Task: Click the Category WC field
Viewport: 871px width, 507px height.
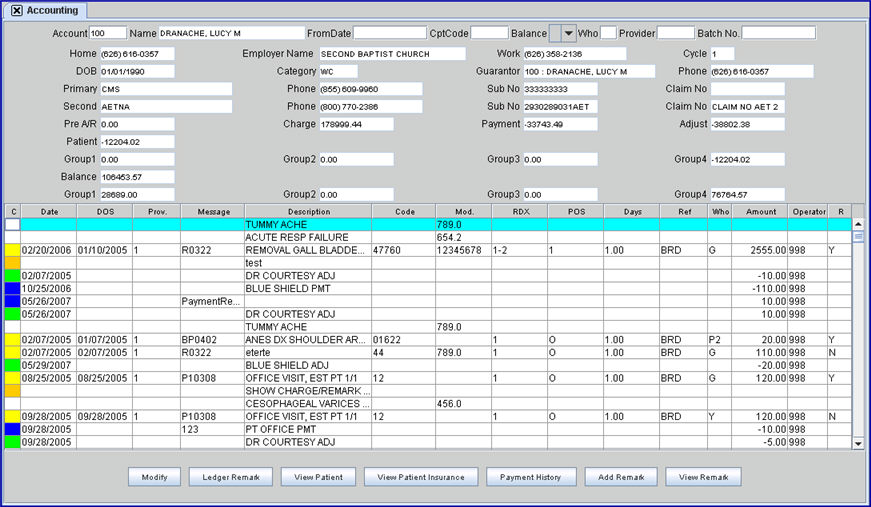Action: pyautogui.click(x=338, y=72)
